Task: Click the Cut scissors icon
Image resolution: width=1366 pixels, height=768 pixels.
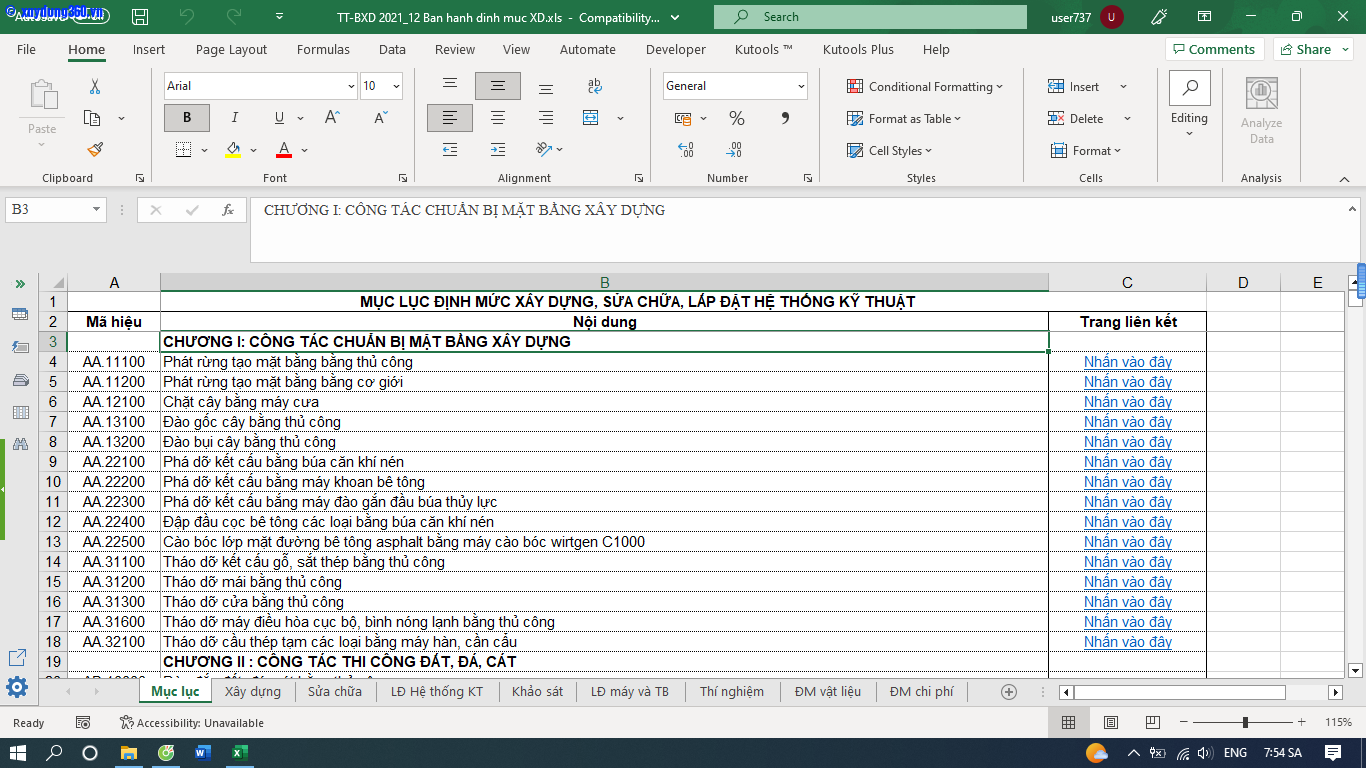Action: 95,87
